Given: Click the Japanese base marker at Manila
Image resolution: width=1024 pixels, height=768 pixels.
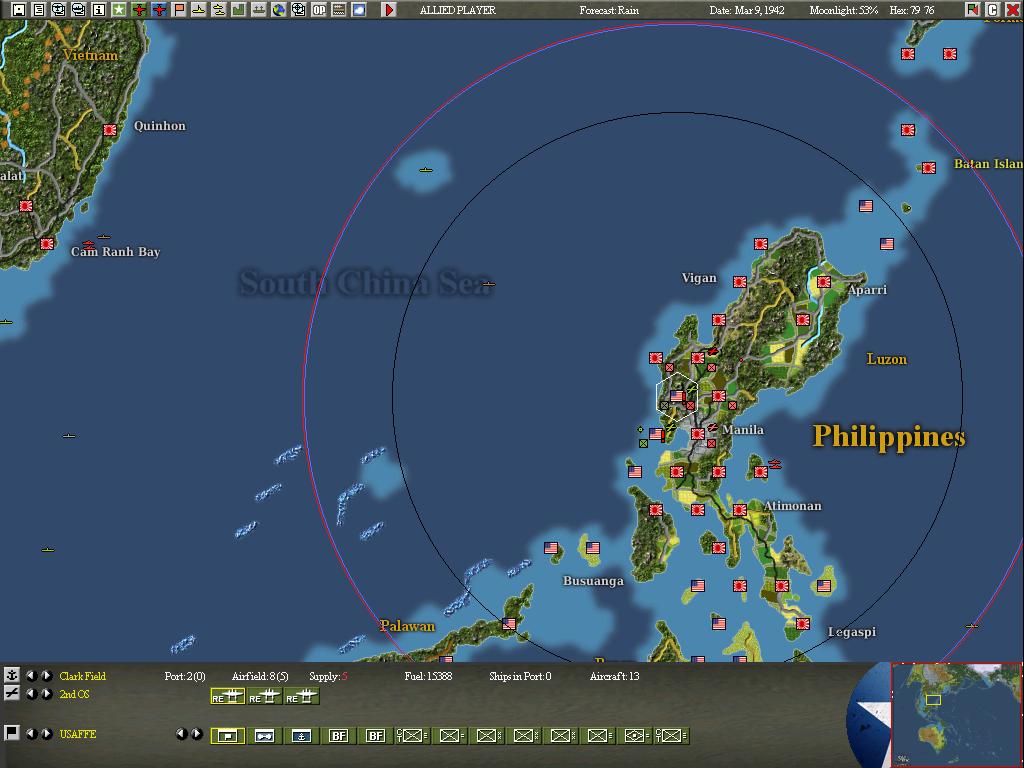Looking at the screenshot, I should [x=697, y=434].
